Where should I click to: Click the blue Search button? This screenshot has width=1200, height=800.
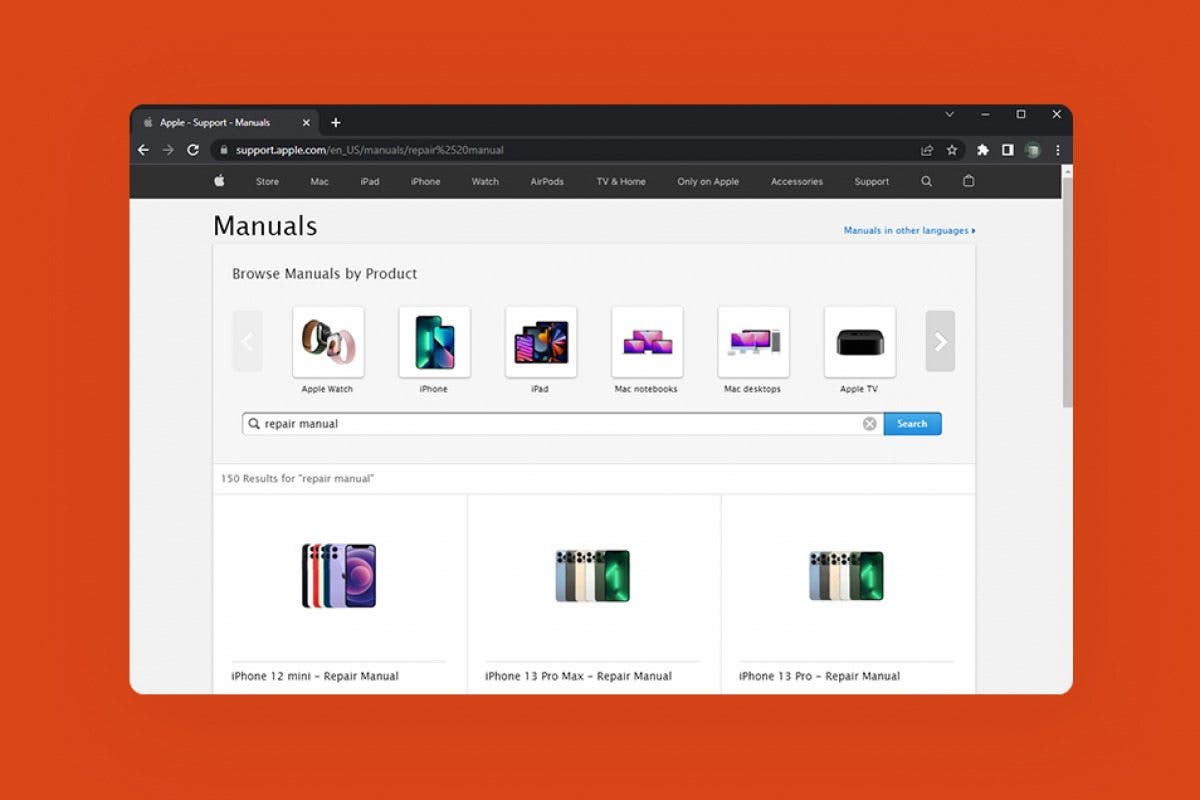911,423
